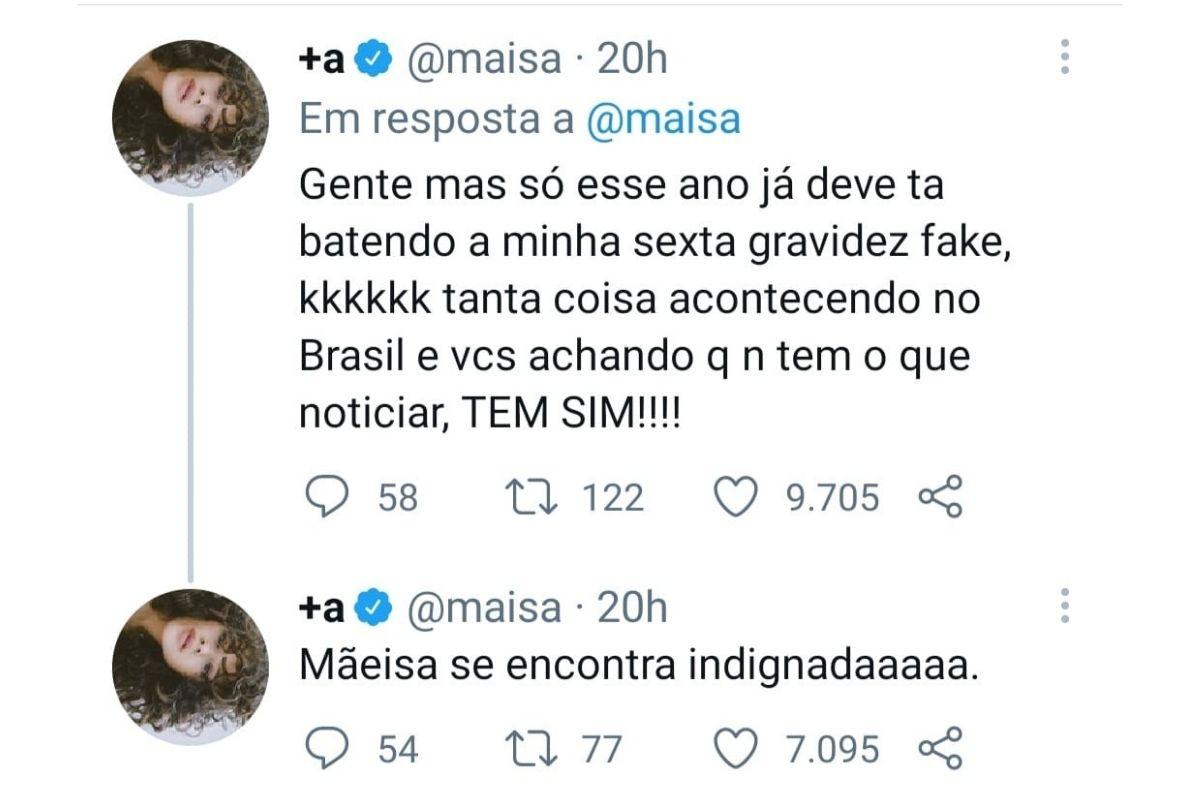Open the first tweet's 20h timestamp
The width and height of the screenshot is (1200, 800).
coord(632,60)
